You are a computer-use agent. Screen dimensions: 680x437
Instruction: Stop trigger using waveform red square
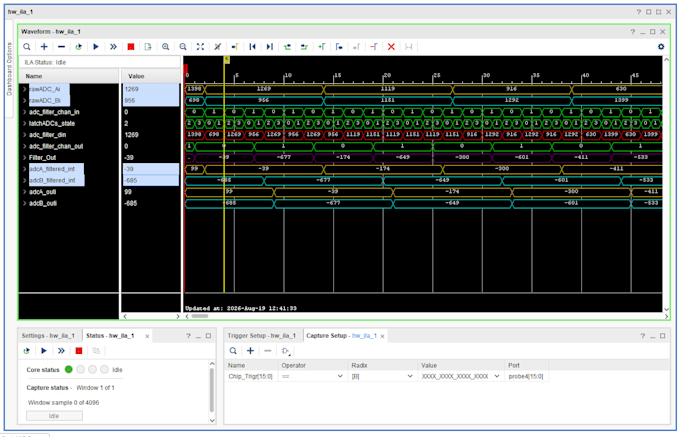pyautogui.click(x=131, y=47)
